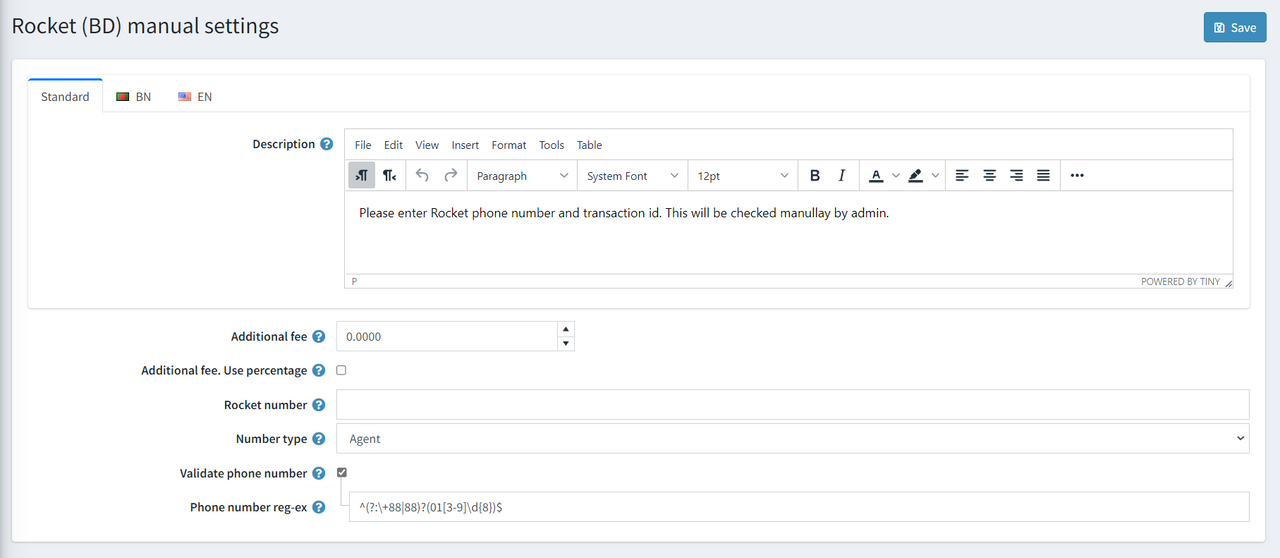Set right-to-left text direction
This screenshot has height=558, width=1280.
click(x=389, y=175)
